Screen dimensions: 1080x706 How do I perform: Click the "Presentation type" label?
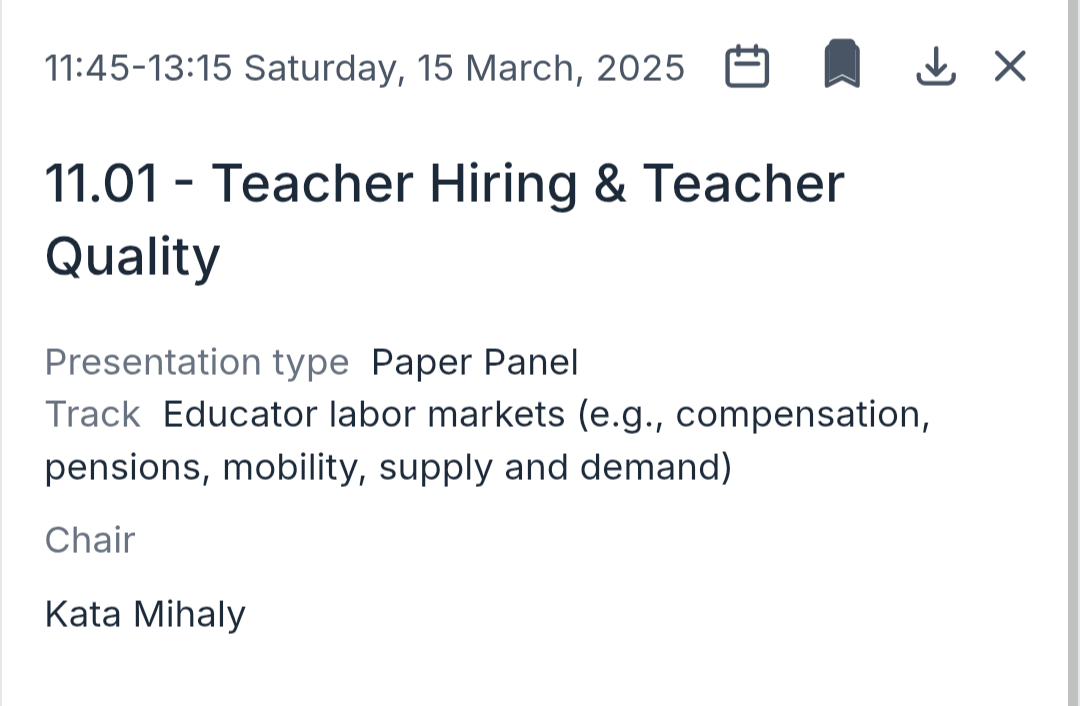point(197,362)
